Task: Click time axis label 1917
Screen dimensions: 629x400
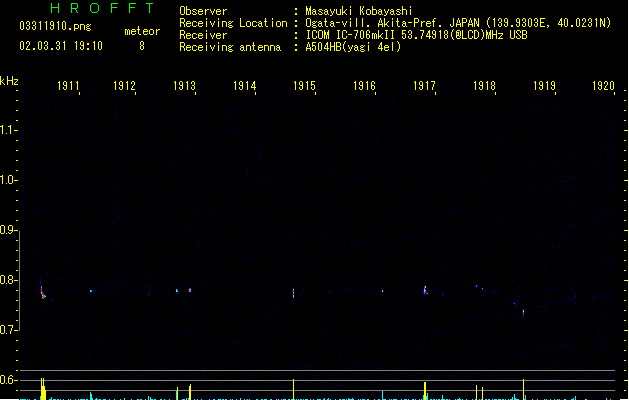Action: (x=424, y=86)
